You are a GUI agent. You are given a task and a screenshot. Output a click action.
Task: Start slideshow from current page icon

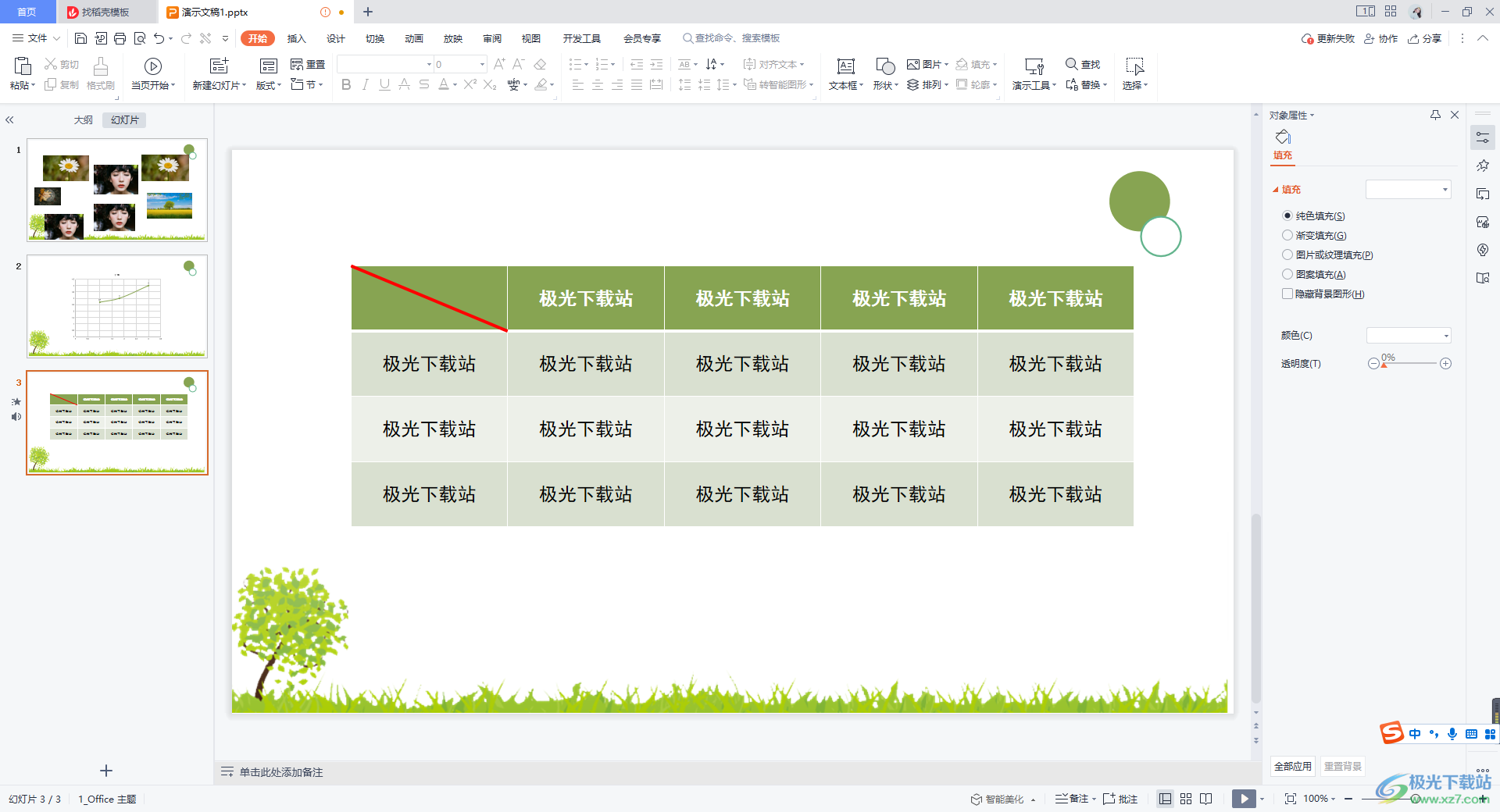point(153,66)
